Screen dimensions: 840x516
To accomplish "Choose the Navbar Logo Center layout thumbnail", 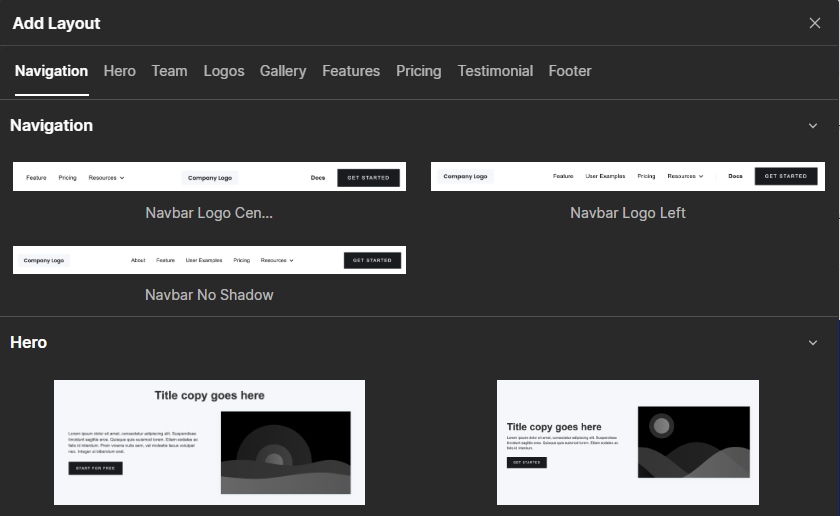I will click(209, 177).
